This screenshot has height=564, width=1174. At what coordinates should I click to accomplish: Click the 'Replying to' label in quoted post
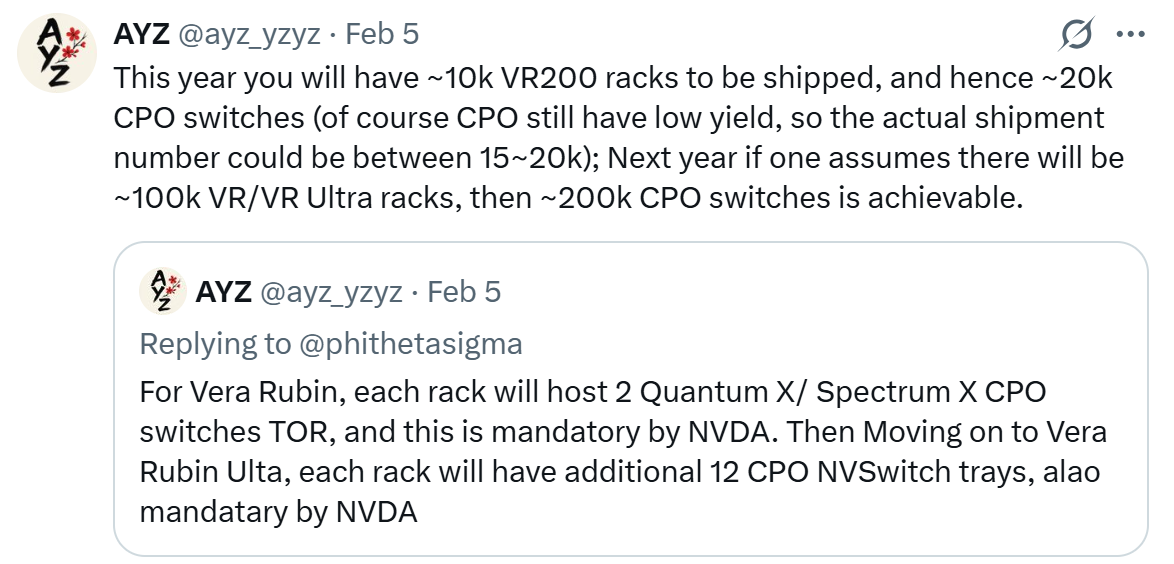click(x=216, y=344)
